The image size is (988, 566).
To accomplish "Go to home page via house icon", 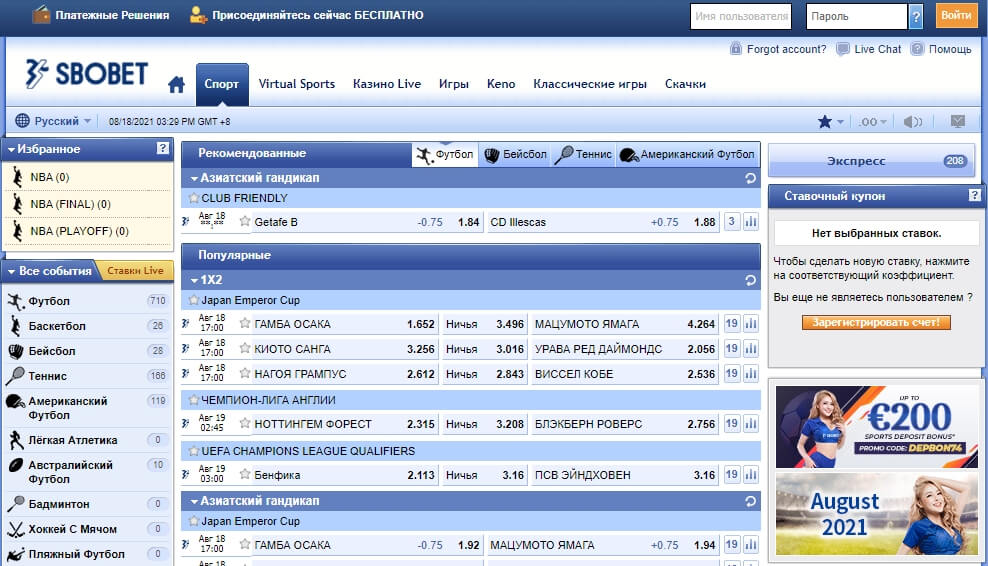I will coord(176,84).
